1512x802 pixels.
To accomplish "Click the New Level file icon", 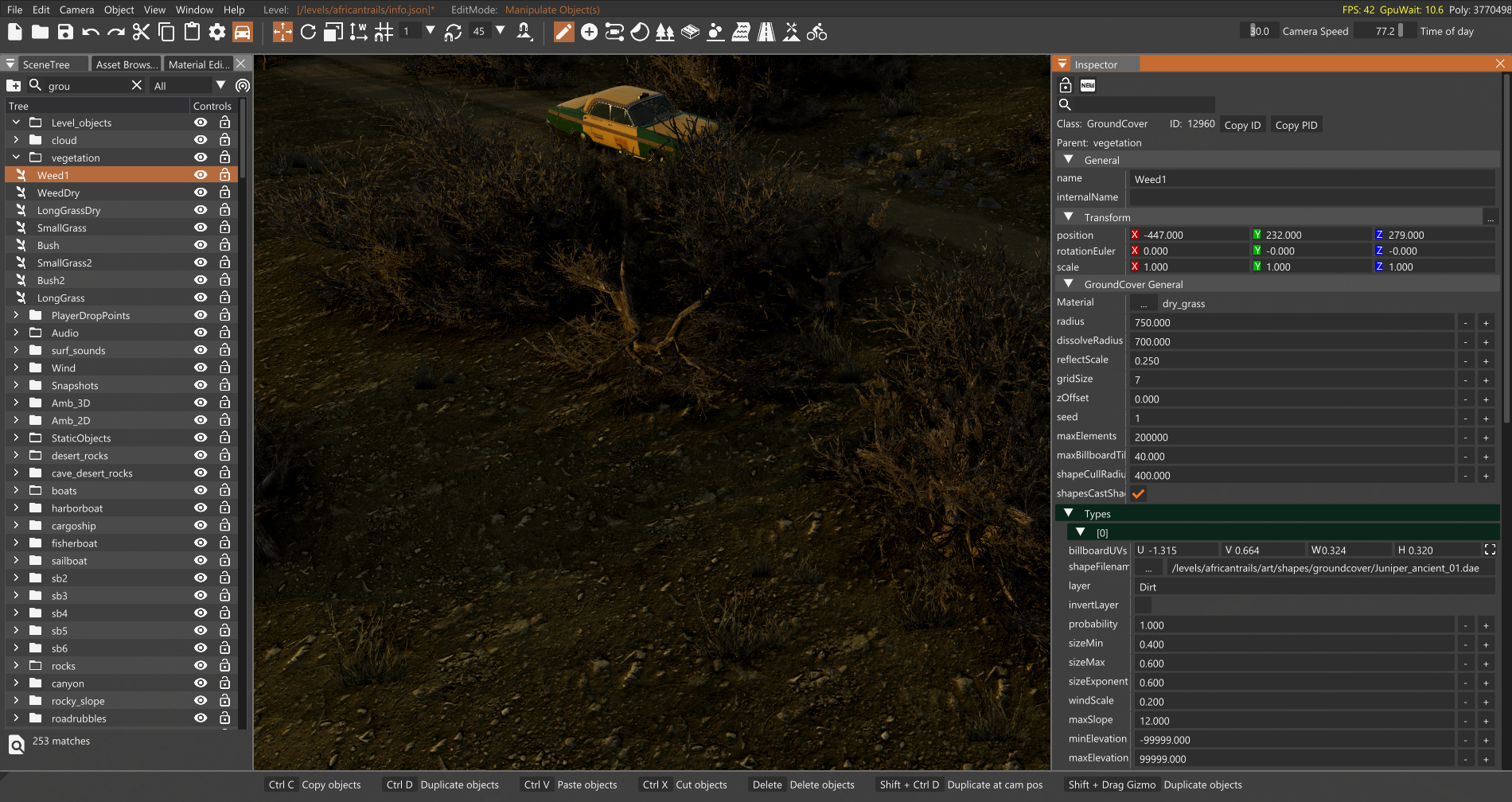I will click(x=14, y=32).
